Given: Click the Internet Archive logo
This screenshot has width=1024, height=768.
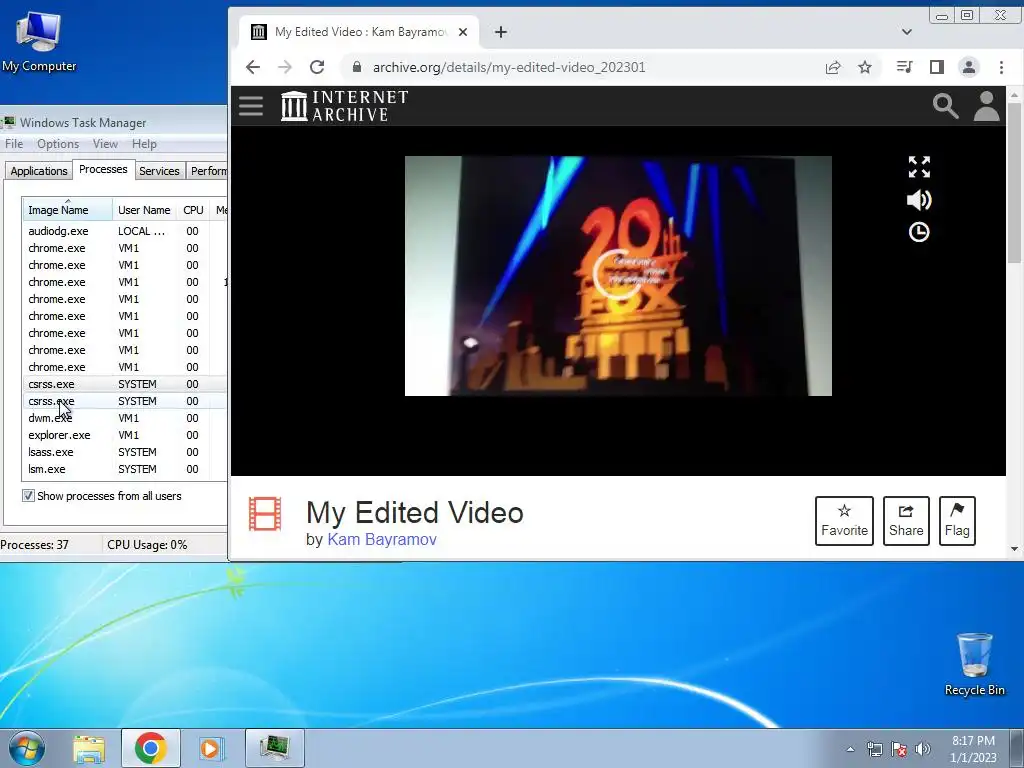Looking at the screenshot, I should (x=344, y=106).
